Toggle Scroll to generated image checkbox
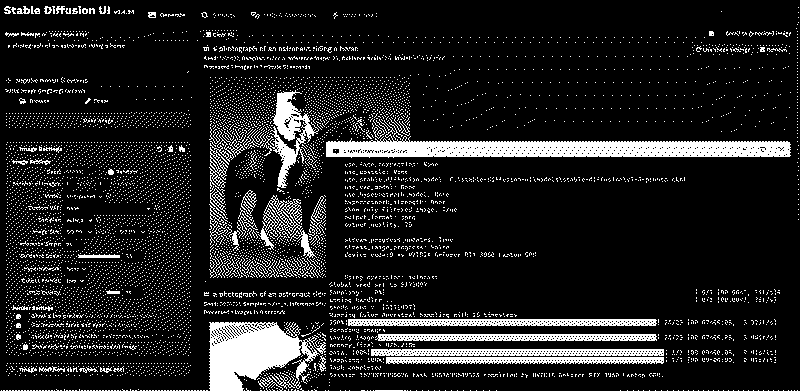The image size is (800, 391). coord(711,34)
